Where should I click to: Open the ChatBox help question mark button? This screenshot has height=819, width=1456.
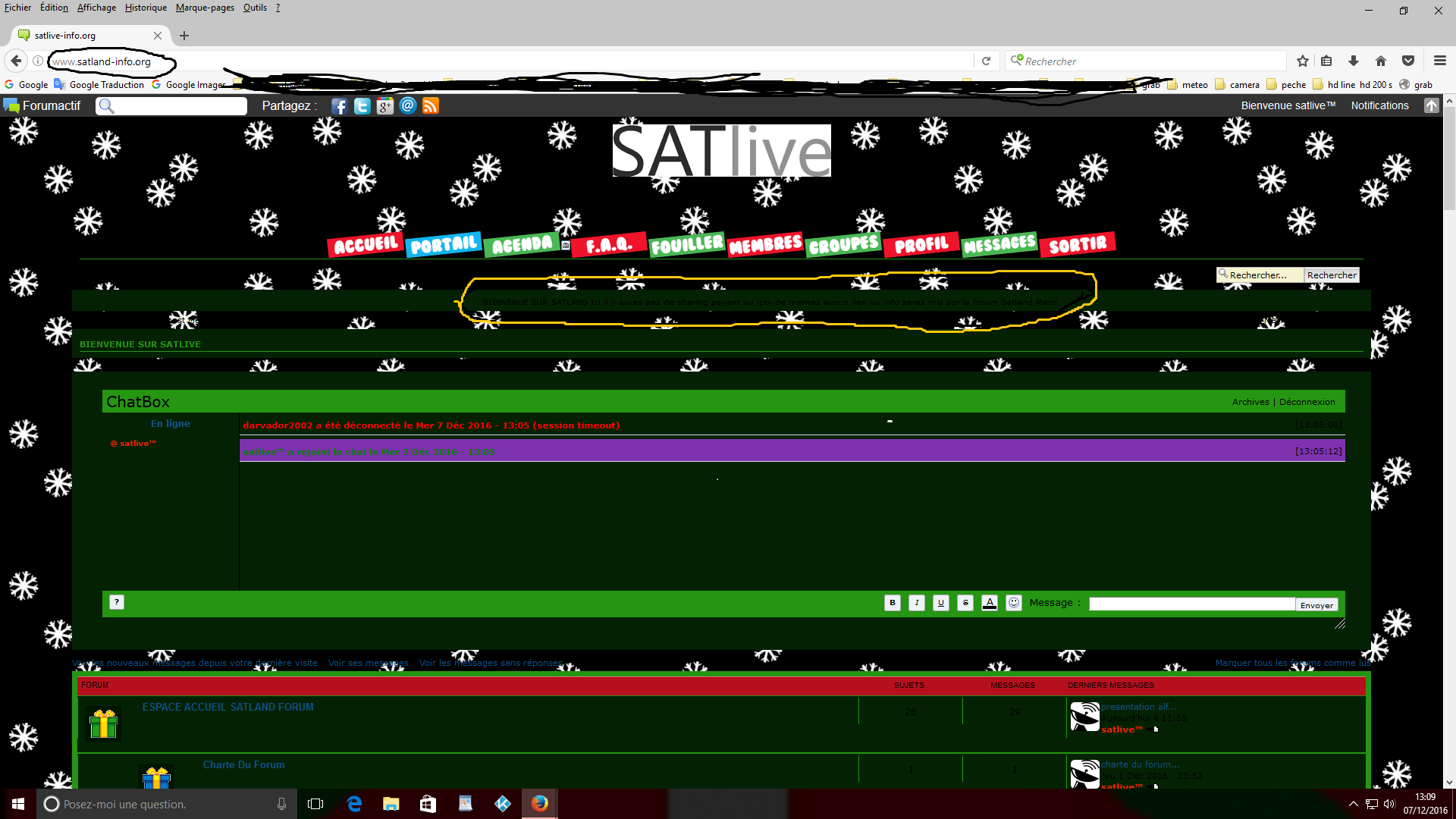coord(117,602)
